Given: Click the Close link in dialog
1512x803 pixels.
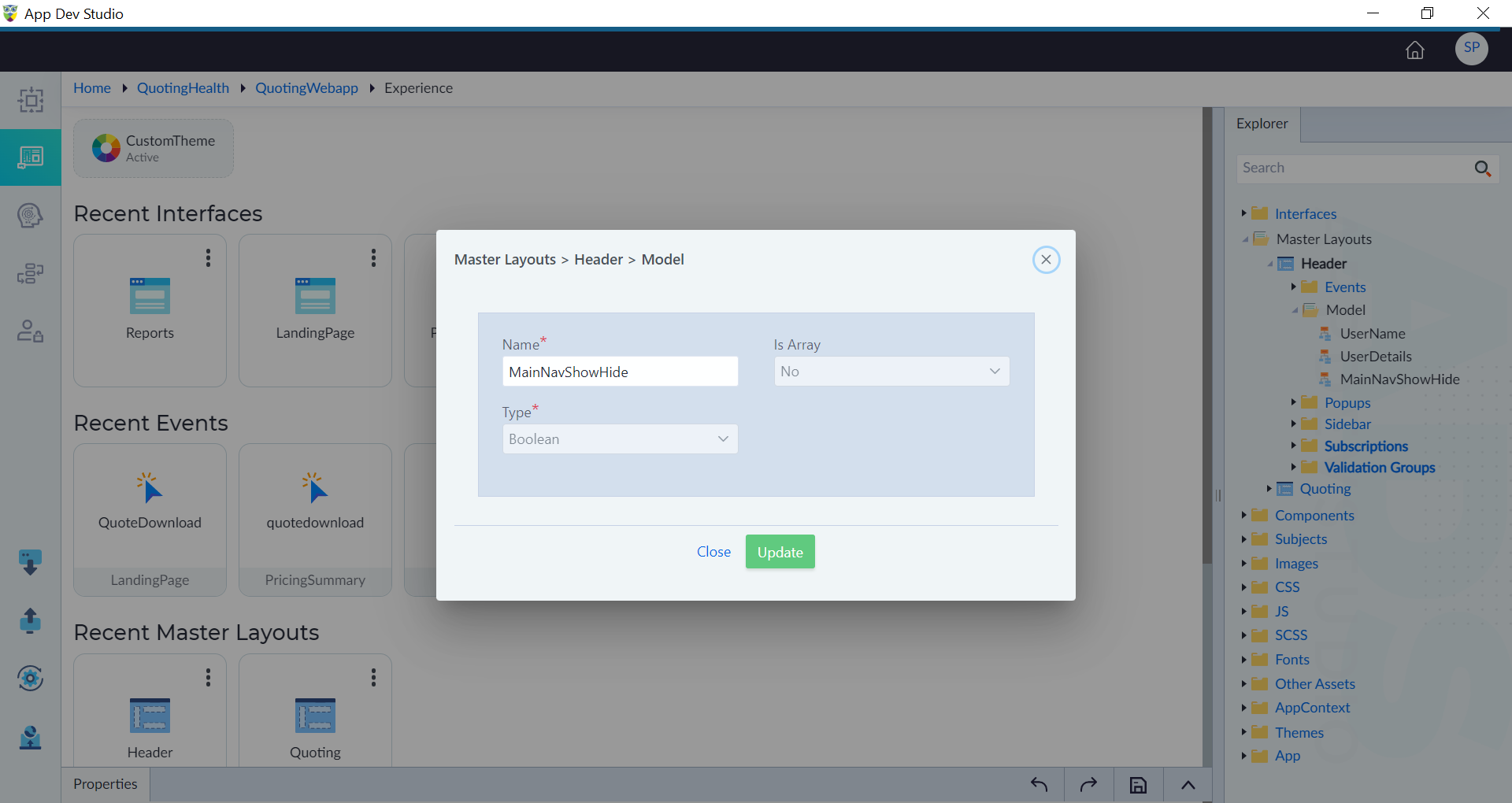Looking at the screenshot, I should [x=713, y=552].
